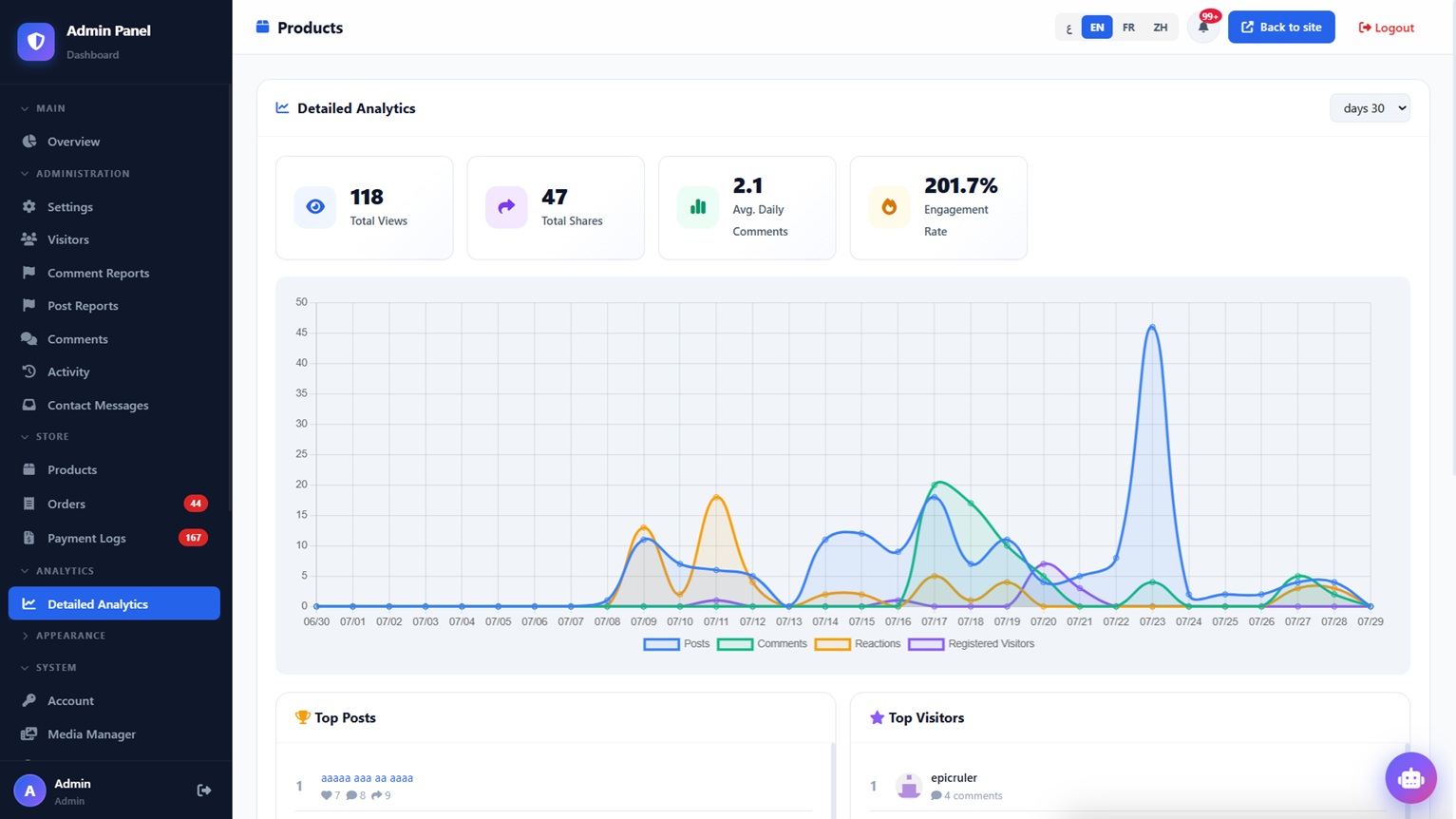Click the Admin Panel shield logo
This screenshot has width=1456, height=819.
36,42
